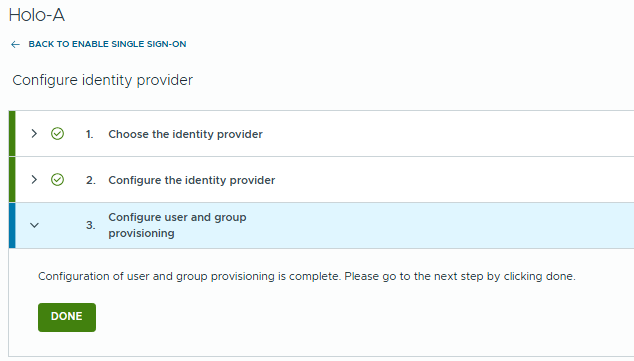This screenshot has height=361, width=634.
Task: Click step 2 green checkmark icon
Action: point(57,179)
